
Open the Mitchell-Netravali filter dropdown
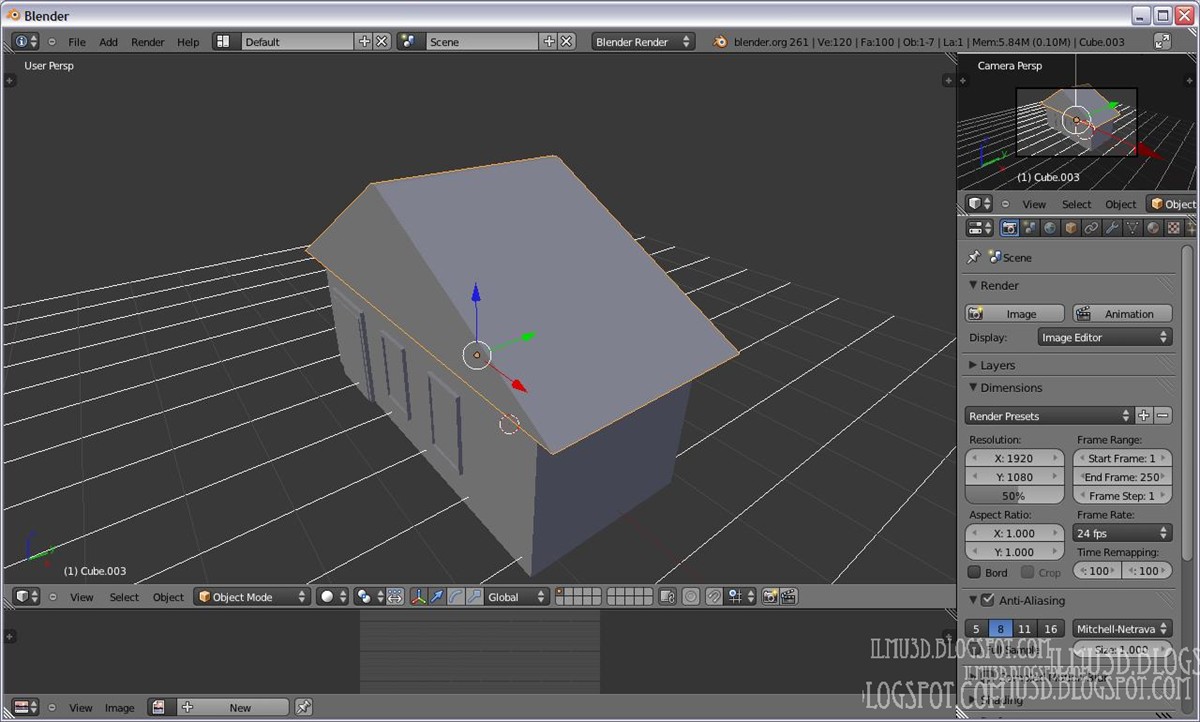pyautogui.click(x=1120, y=628)
